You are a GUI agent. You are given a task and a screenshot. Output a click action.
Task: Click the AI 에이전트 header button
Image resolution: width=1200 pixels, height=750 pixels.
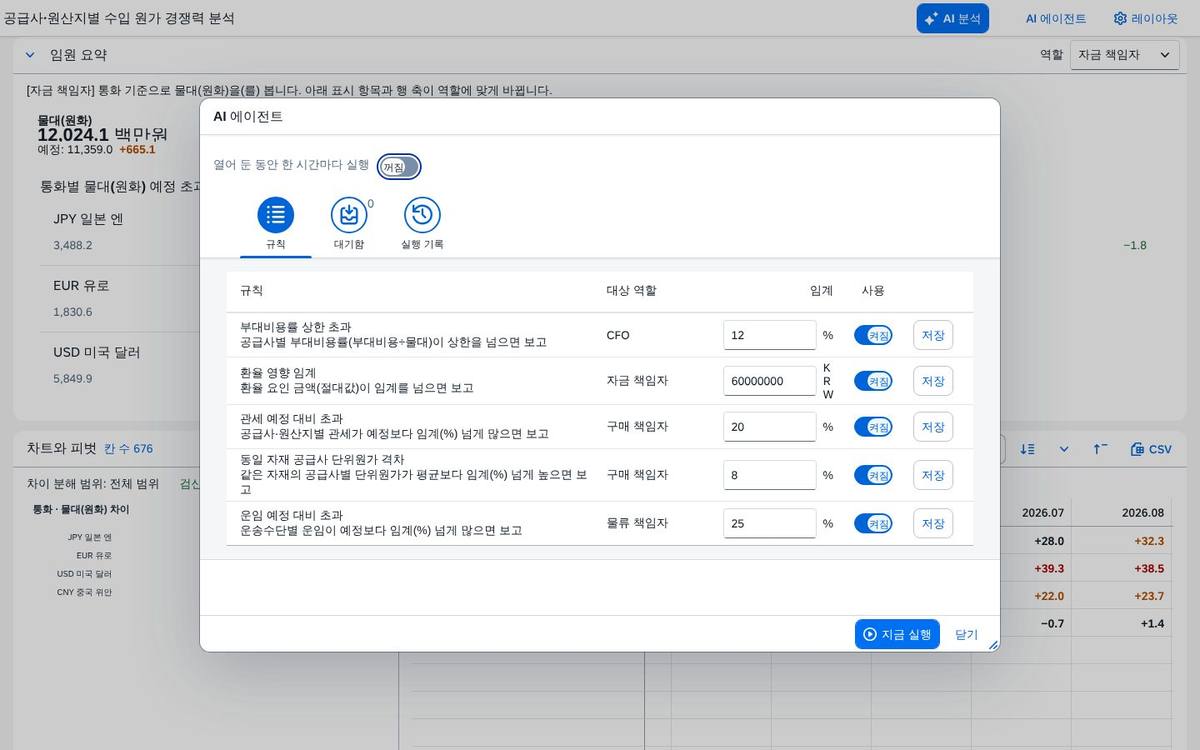1056,18
